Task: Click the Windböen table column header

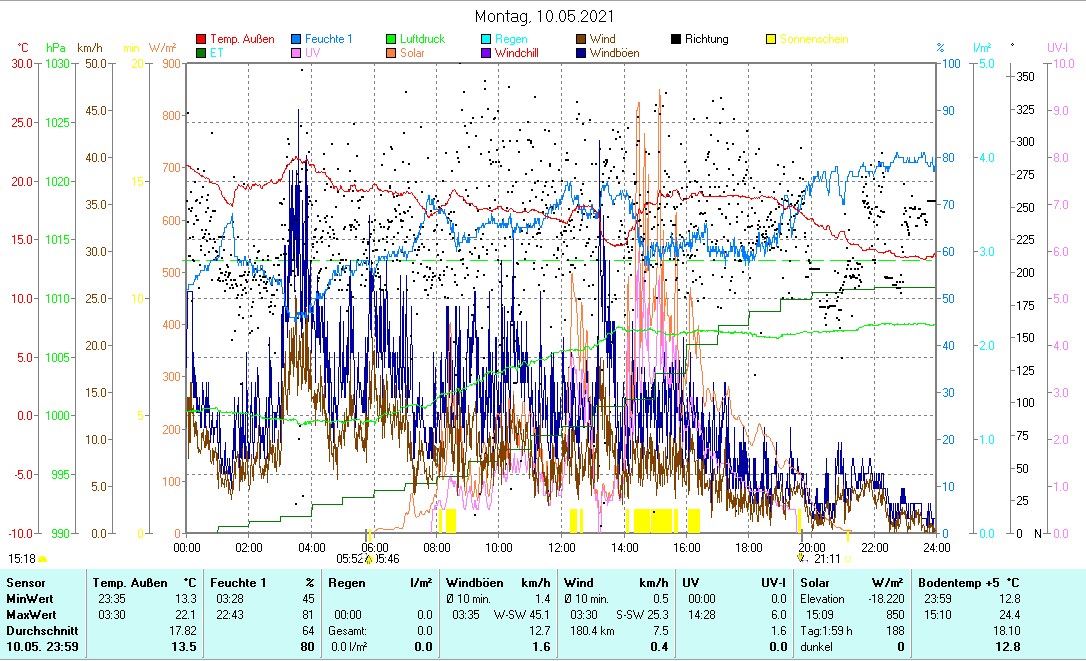Action: pos(472,582)
